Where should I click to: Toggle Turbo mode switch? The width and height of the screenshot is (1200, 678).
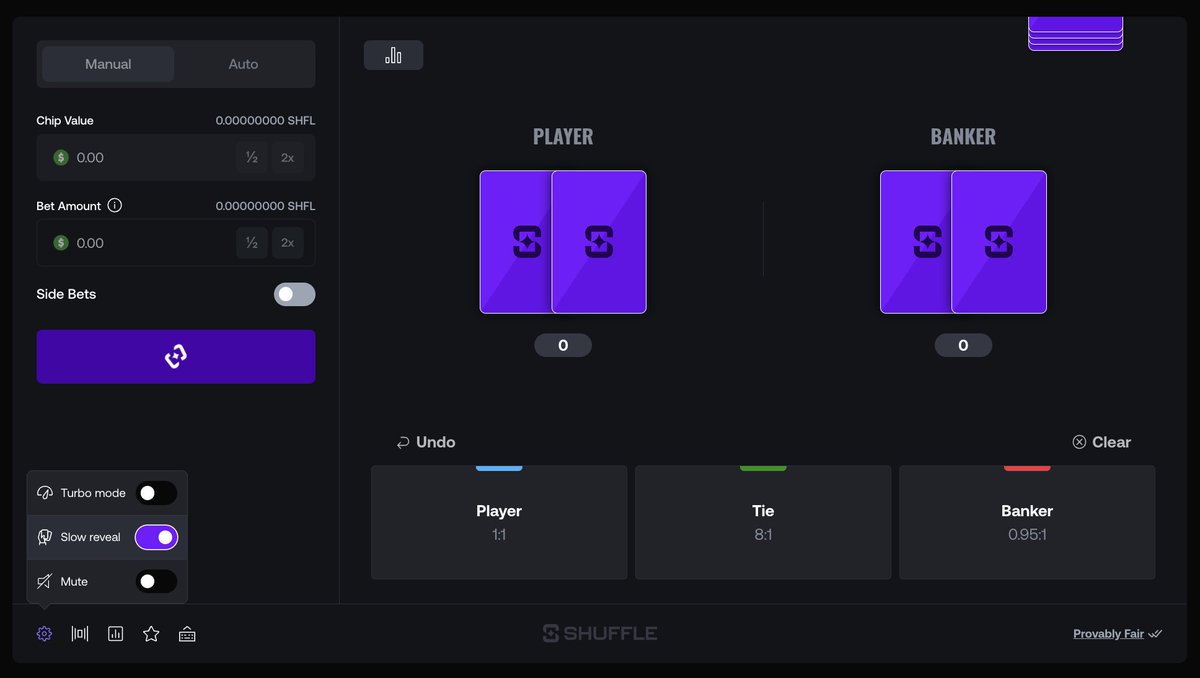tap(156, 493)
